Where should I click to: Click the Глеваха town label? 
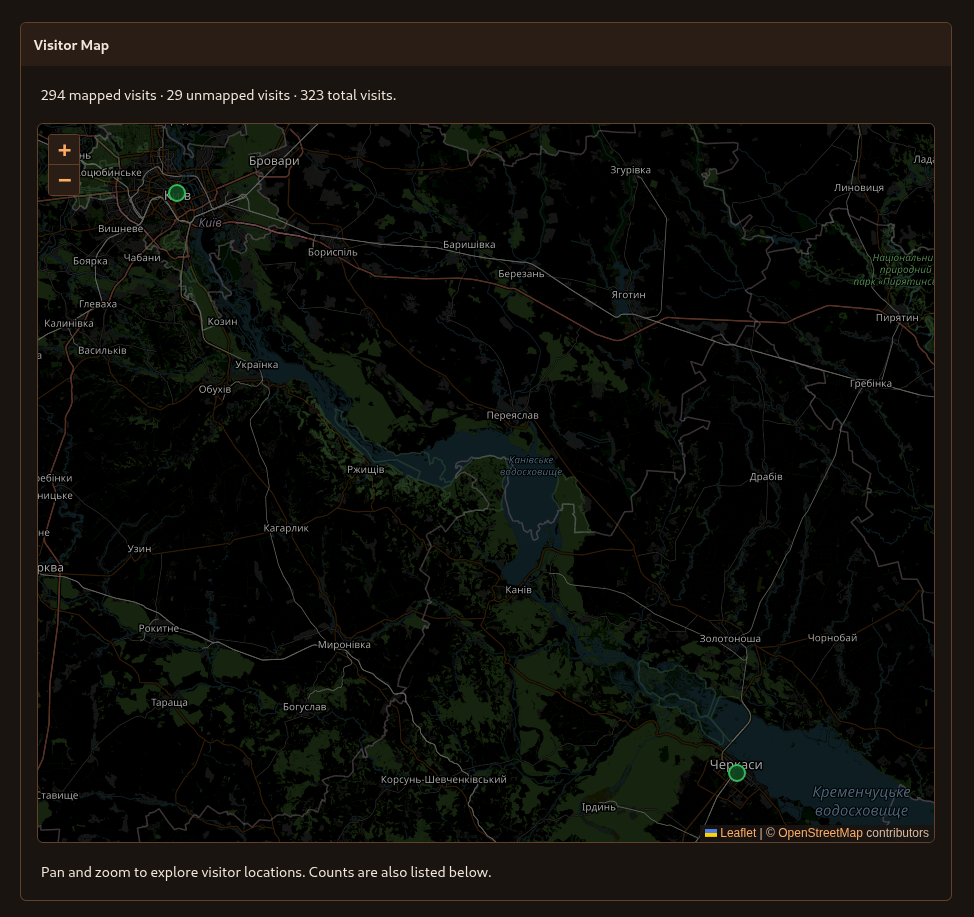(98, 304)
